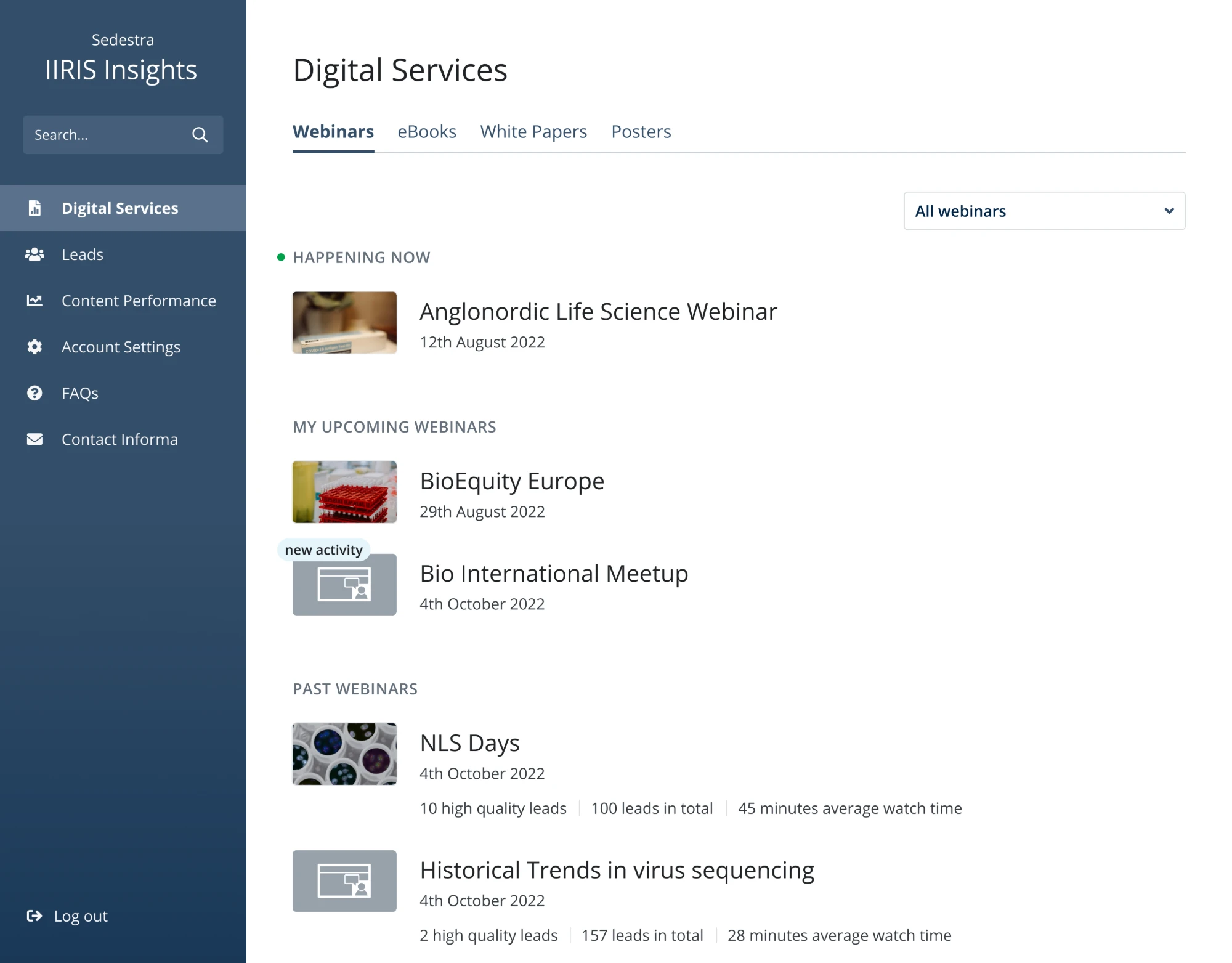Screen dimensions: 1232x963
Task: Click the BioEquity Europe thumbnail image
Action: pyautogui.click(x=344, y=492)
